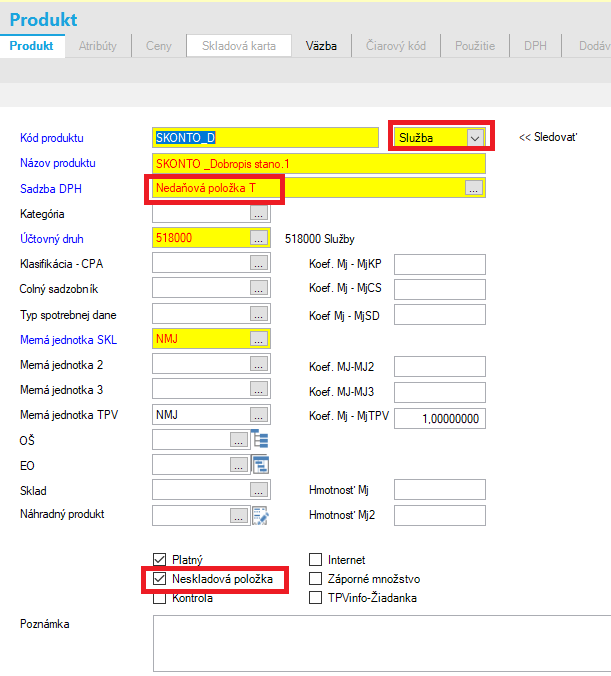Open lookup button for Kategória field
Image resolution: width=611 pixels, height=676 pixels.
point(259,213)
